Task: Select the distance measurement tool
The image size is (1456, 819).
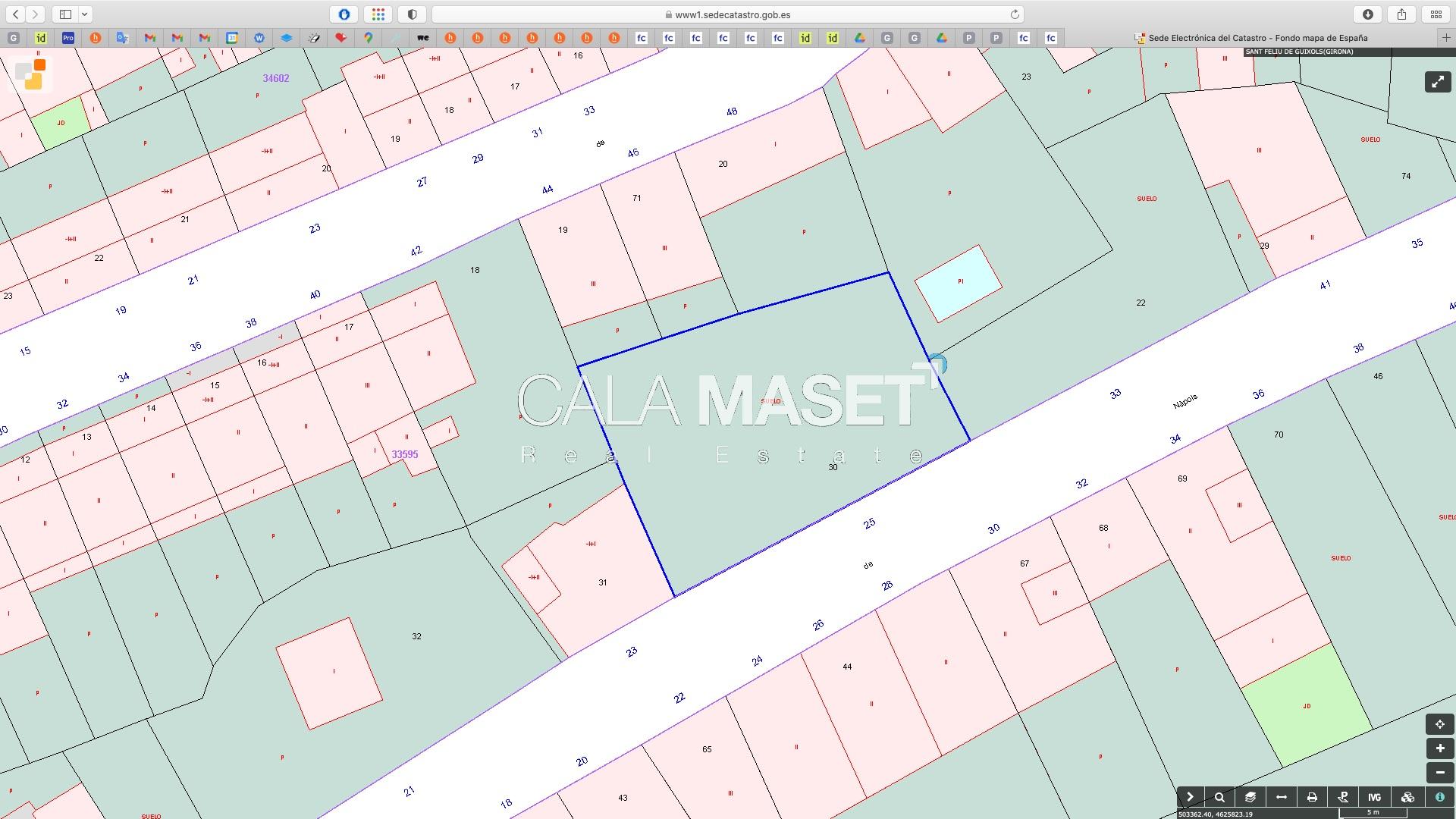Action: coord(1282,797)
